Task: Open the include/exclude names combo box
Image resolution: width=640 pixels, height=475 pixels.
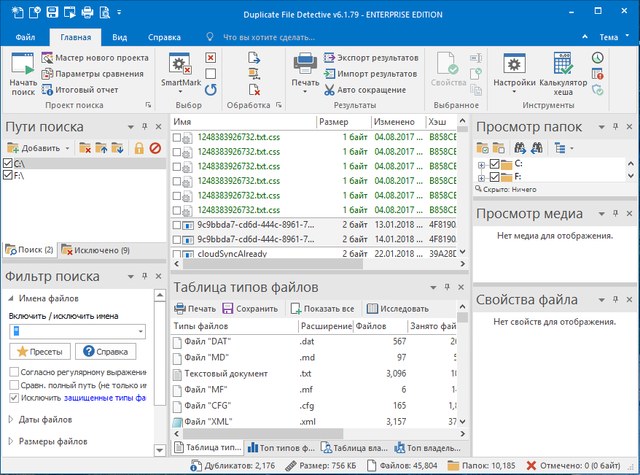Action: coord(140,331)
